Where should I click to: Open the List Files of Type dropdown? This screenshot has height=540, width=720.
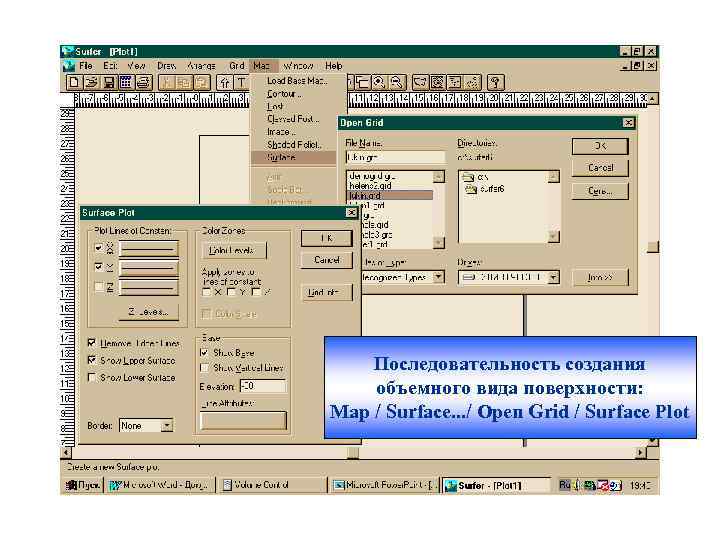(x=439, y=277)
